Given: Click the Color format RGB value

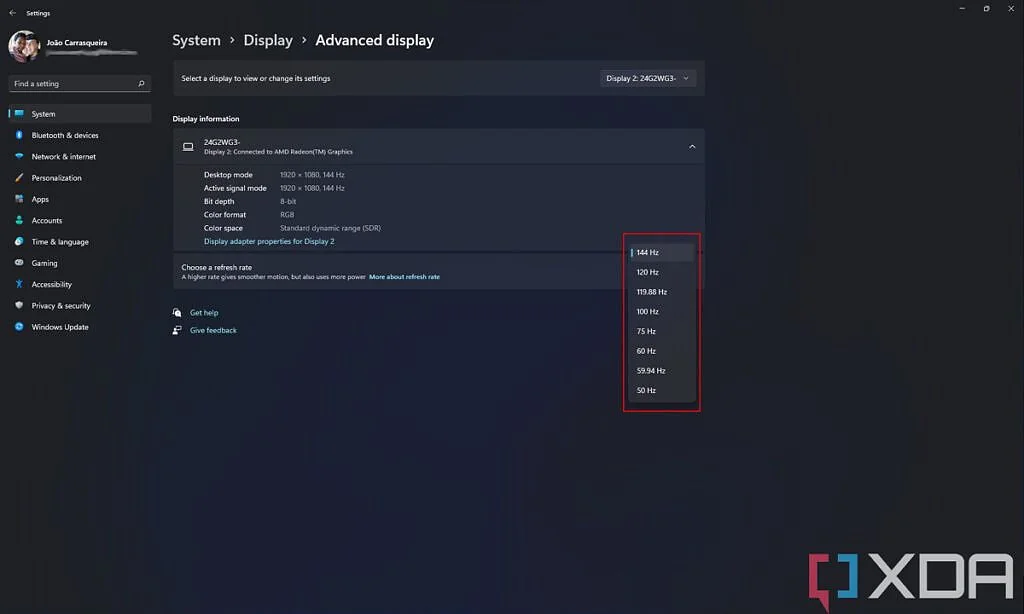Looking at the screenshot, I should pyautogui.click(x=287, y=215).
